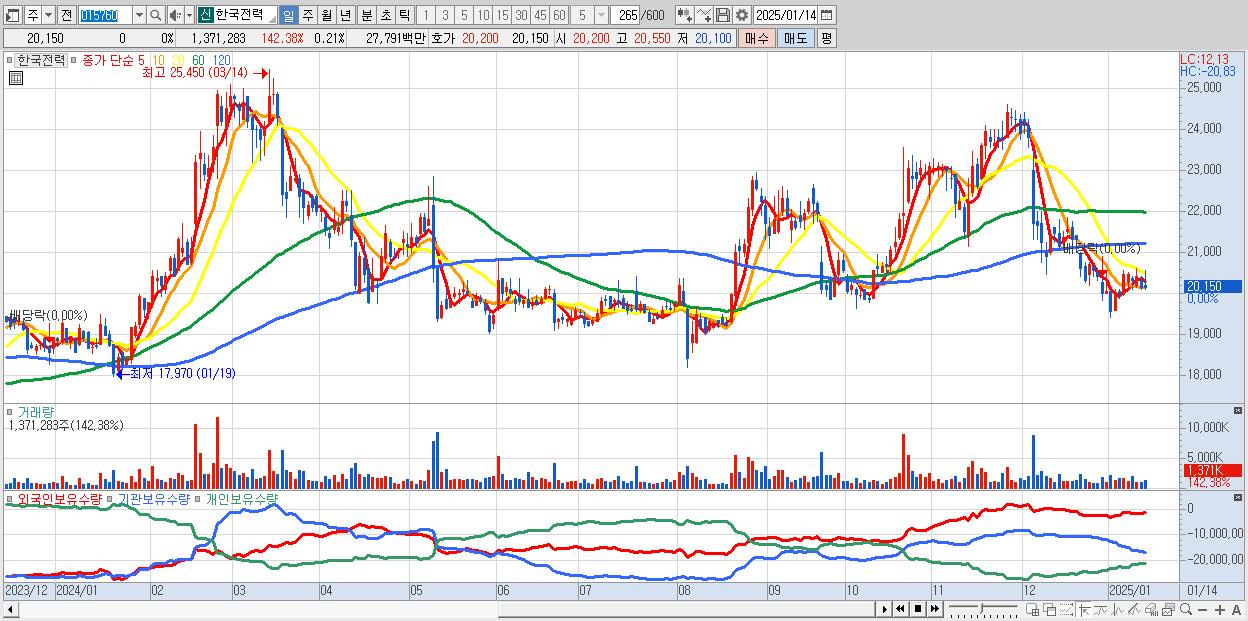Viewport: 1248px width, 621px height.
Task: Select interval 60 tab
Action: [559, 15]
